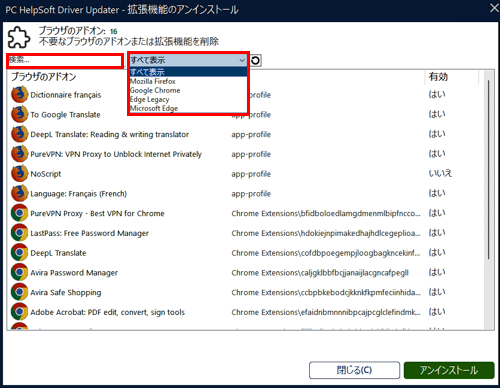Screen dimensions: 500x388
Task: Click いいえ status in the NoScript row
Action: point(440,173)
